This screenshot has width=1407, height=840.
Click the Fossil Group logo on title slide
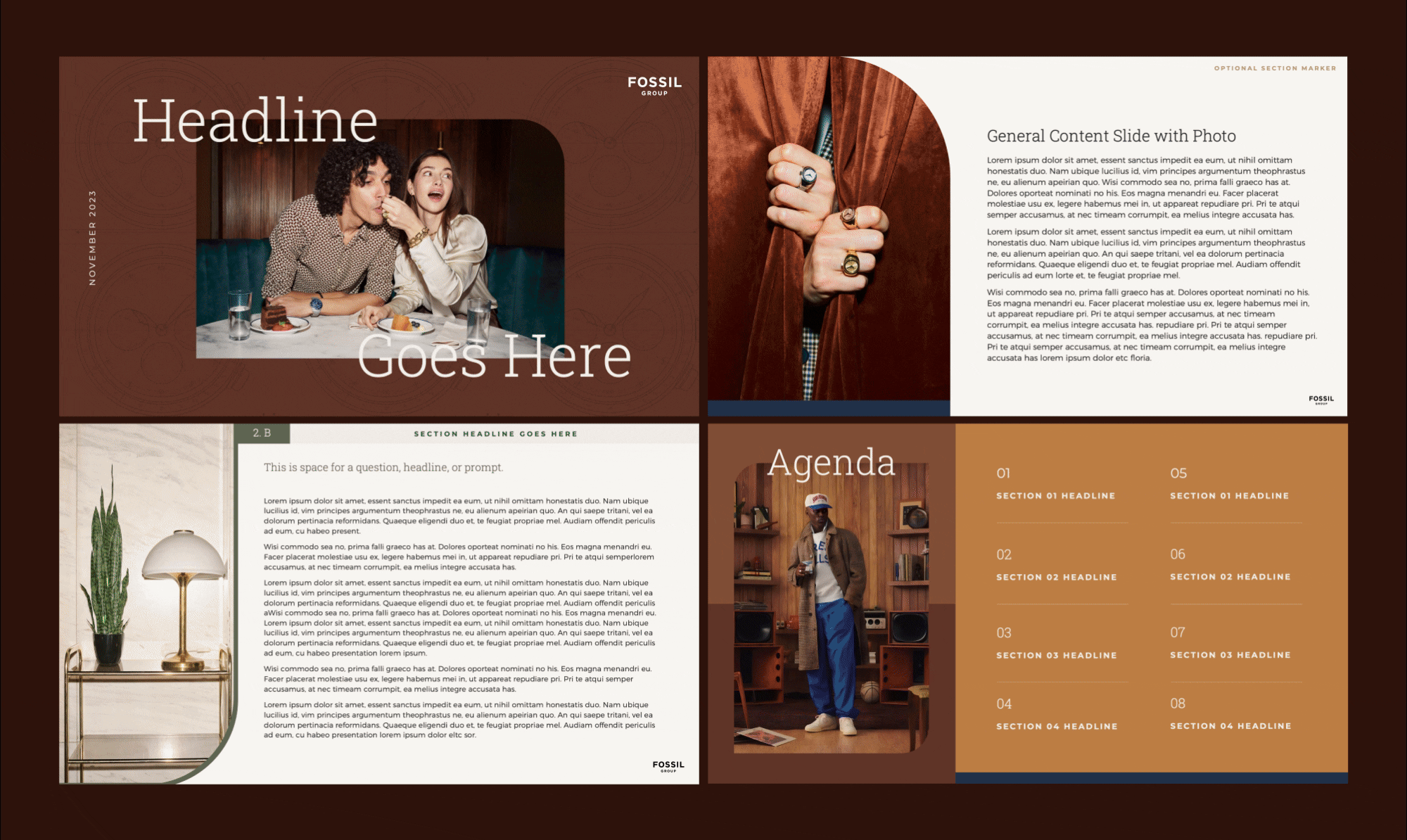pyautogui.click(x=654, y=85)
